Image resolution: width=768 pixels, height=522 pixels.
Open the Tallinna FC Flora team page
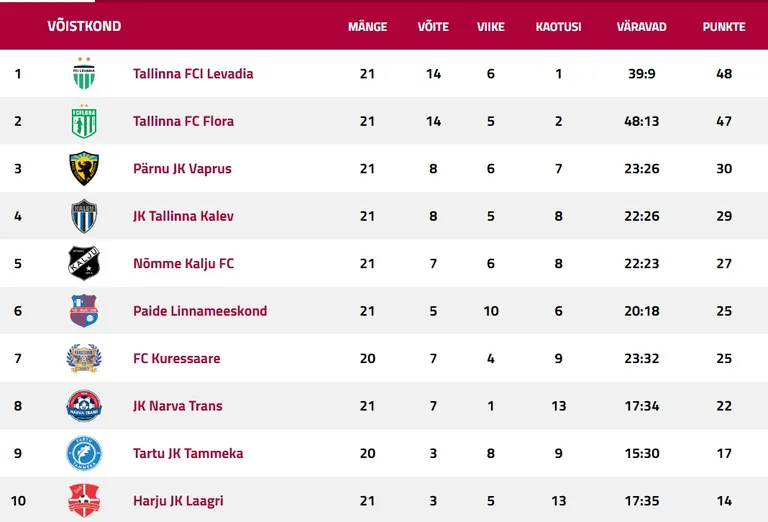[x=183, y=121]
